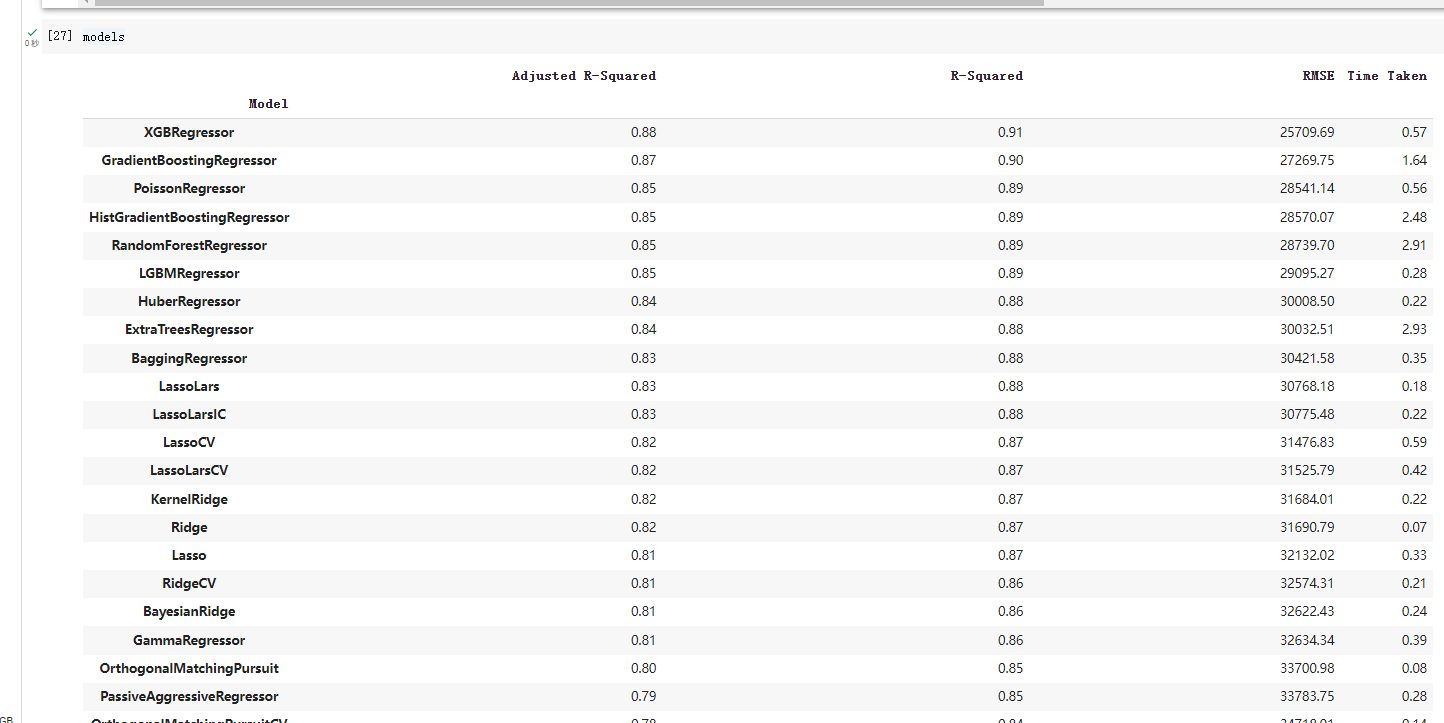
Task: Click the 'models' code input of cell 27
Action: click(104, 37)
